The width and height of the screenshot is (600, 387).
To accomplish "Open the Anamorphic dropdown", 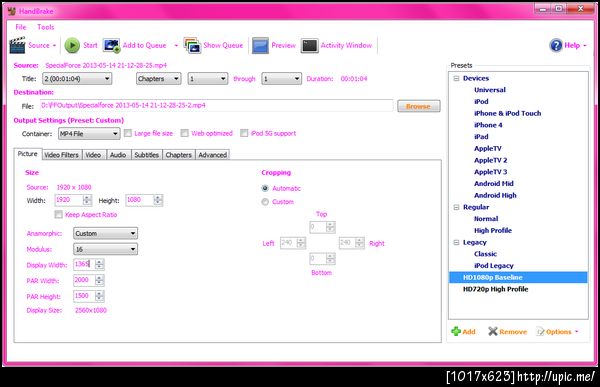I will 105,234.
